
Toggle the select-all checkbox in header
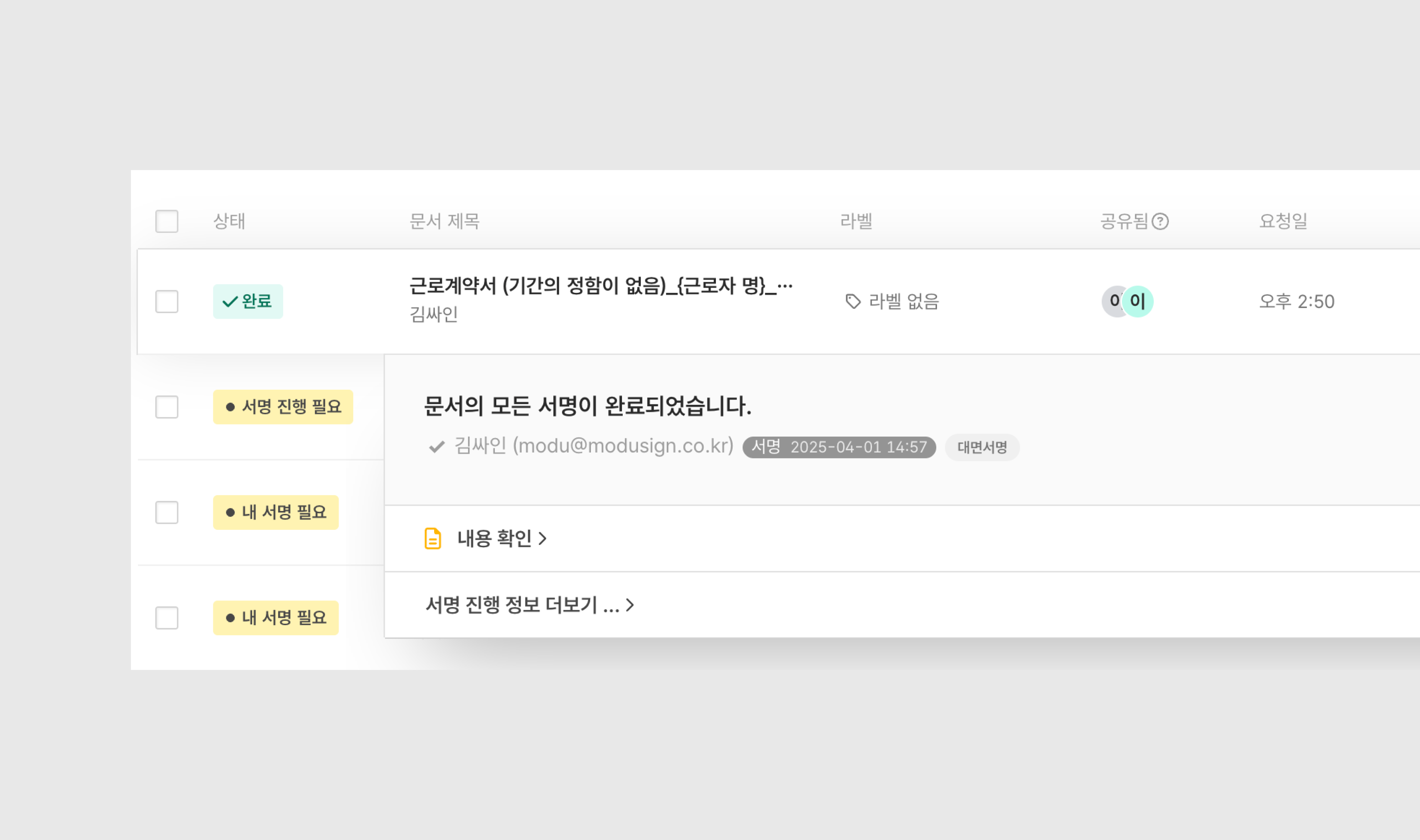[x=167, y=221]
